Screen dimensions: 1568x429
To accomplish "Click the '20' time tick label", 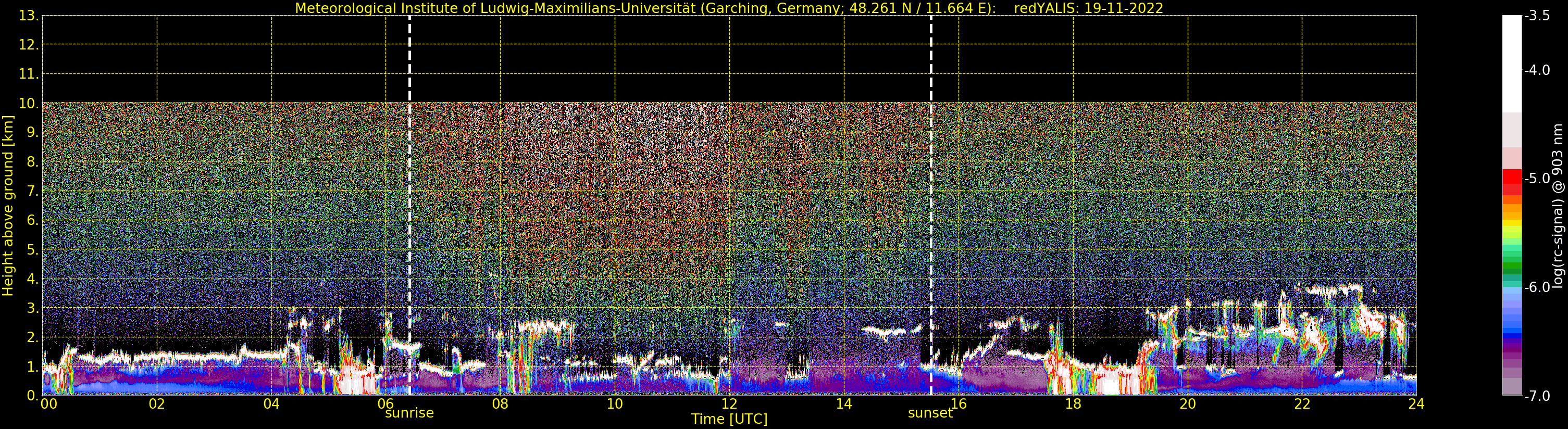I will [1188, 403].
